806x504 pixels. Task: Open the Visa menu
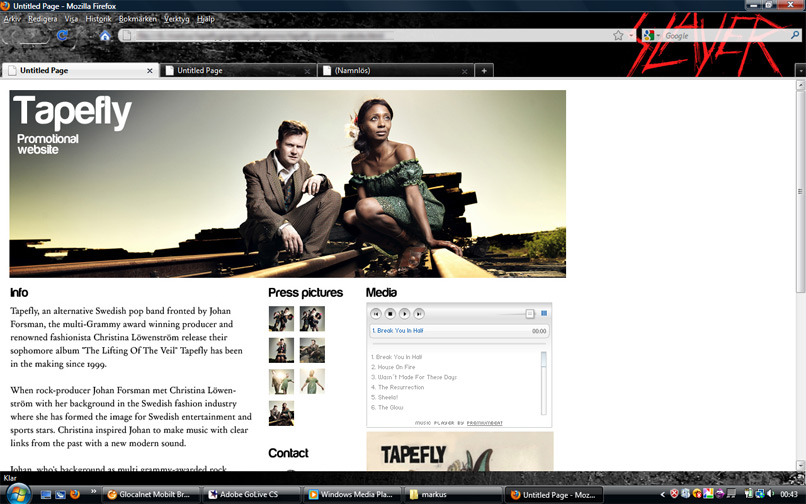tap(71, 19)
